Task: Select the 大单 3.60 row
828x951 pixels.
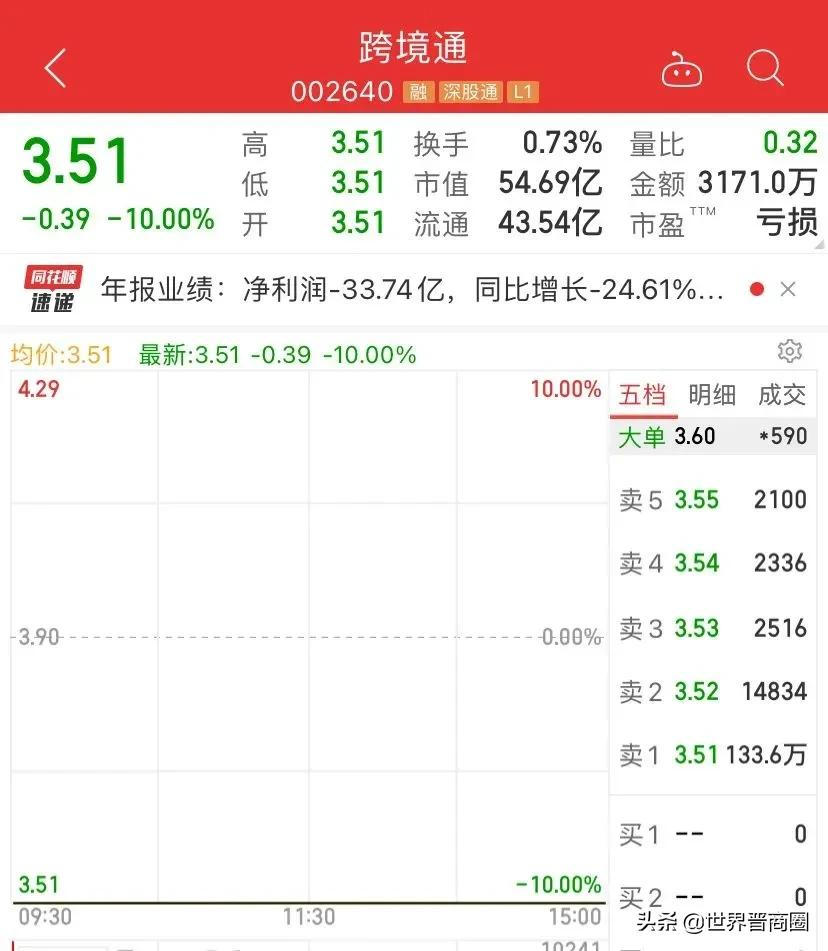Action: pyautogui.click(x=713, y=437)
